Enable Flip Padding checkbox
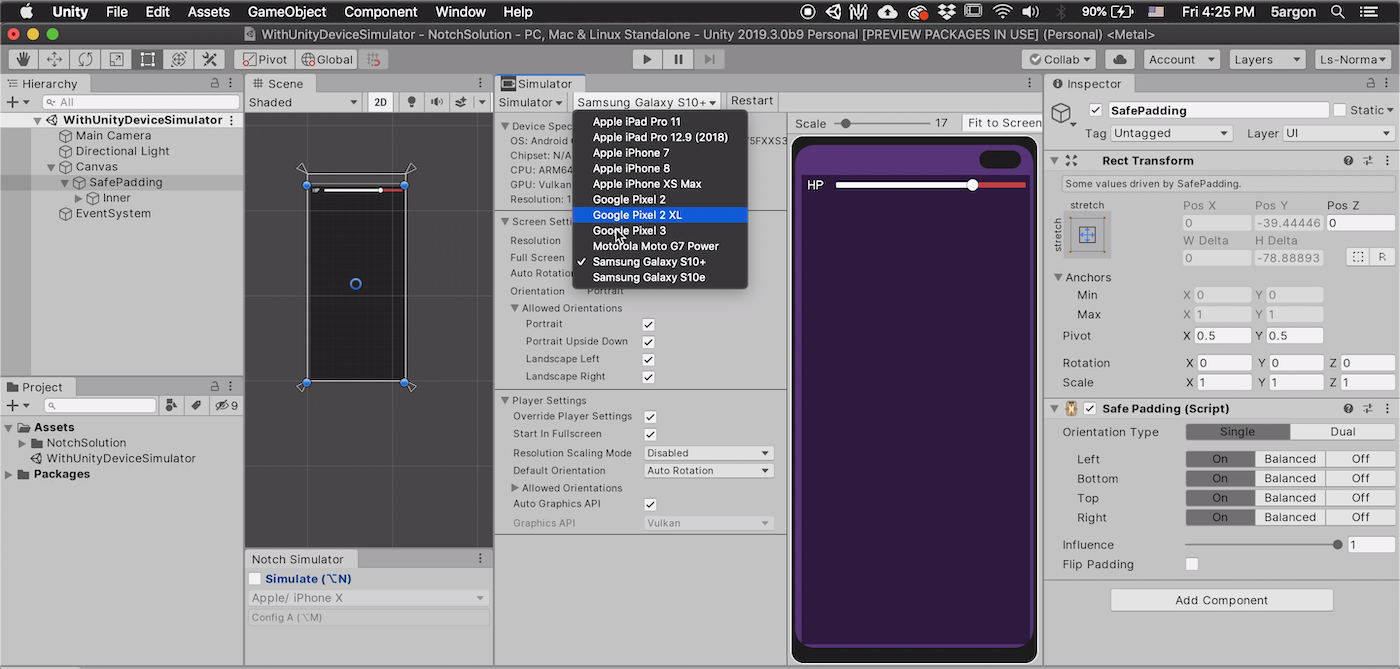 [x=1191, y=564]
